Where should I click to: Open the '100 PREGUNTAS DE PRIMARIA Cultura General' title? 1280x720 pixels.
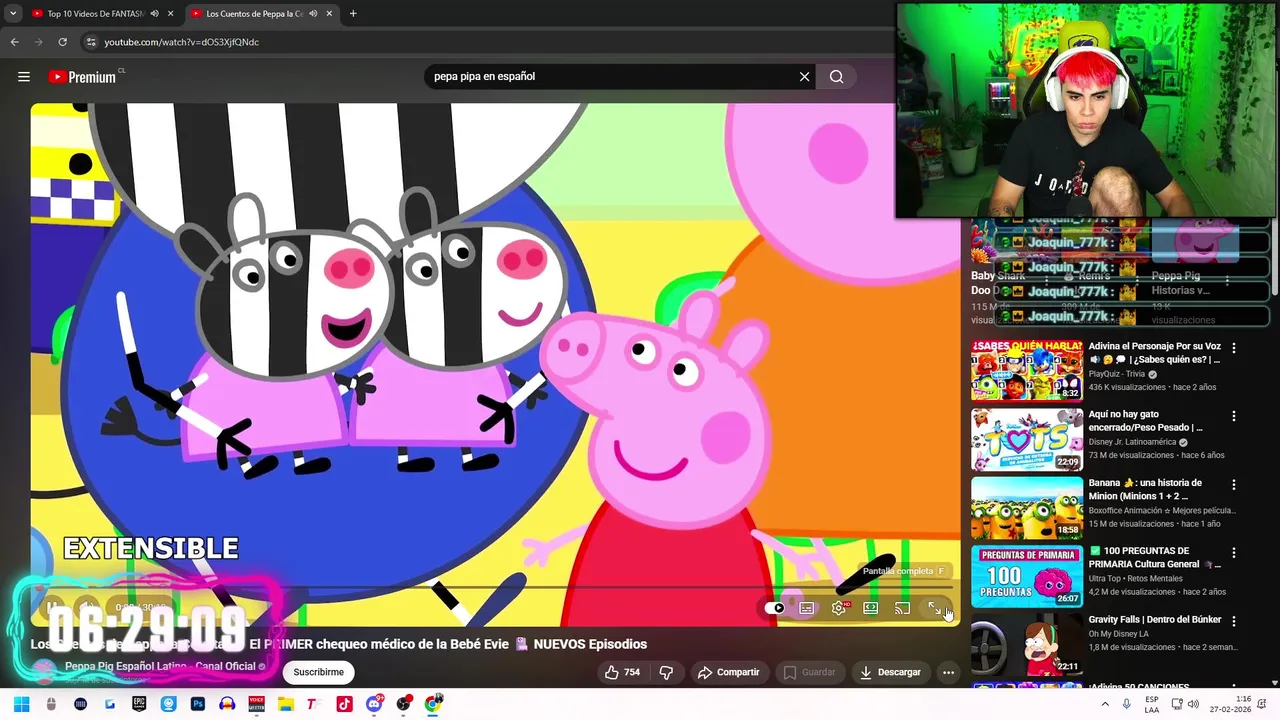click(x=1155, y=558)
